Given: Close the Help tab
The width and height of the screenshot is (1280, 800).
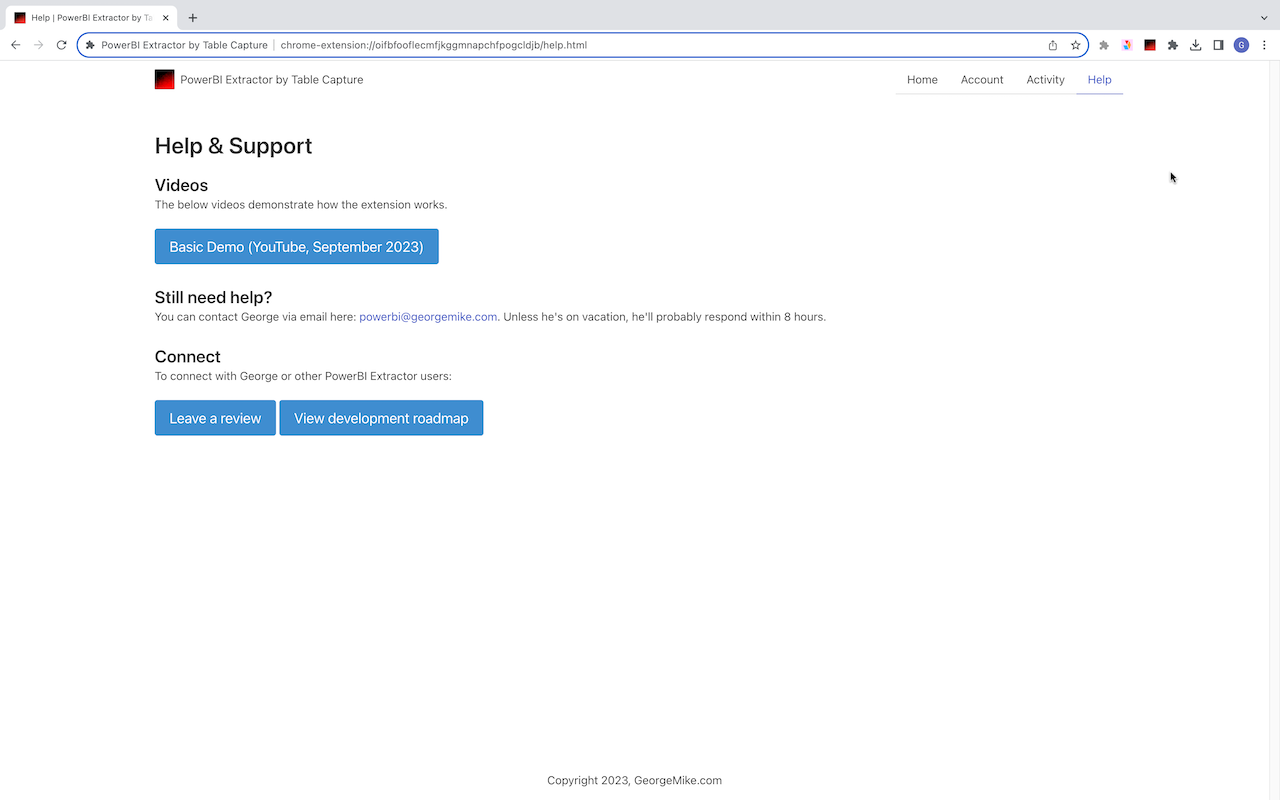Looking at the screenshot, I should click(166, 18).
